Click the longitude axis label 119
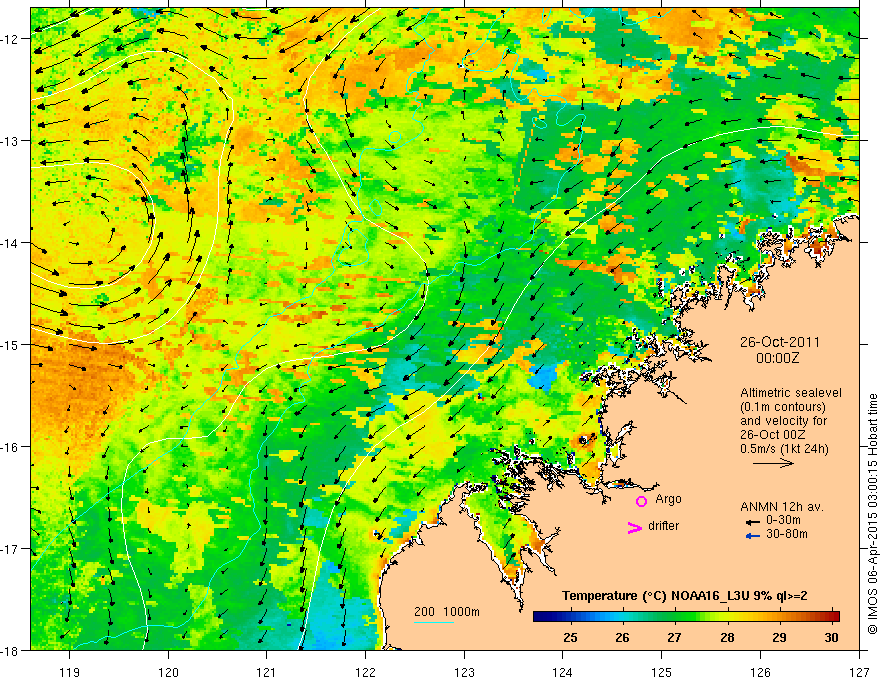This screenshot has width=880, height=680. pyautogui.click(x=70, y=672)
